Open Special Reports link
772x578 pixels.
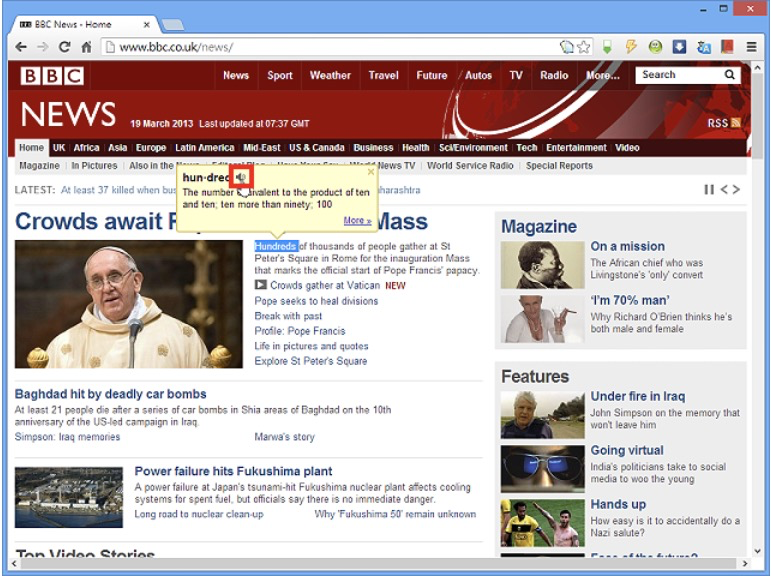pos(559,166)
